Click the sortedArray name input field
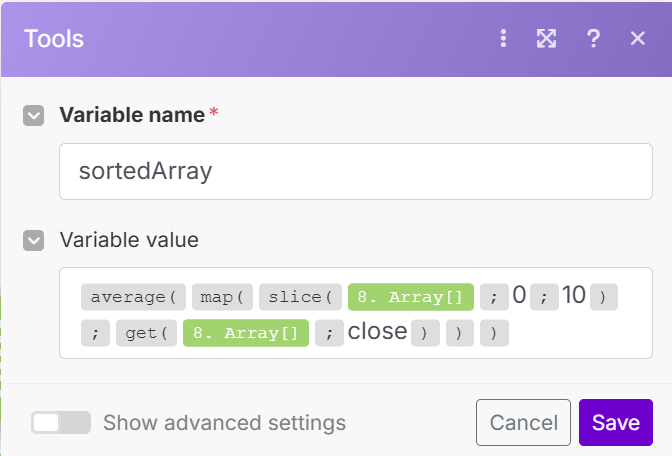Image resolution: width=672 pixels, height=456 pixels. tap(355, 171)
